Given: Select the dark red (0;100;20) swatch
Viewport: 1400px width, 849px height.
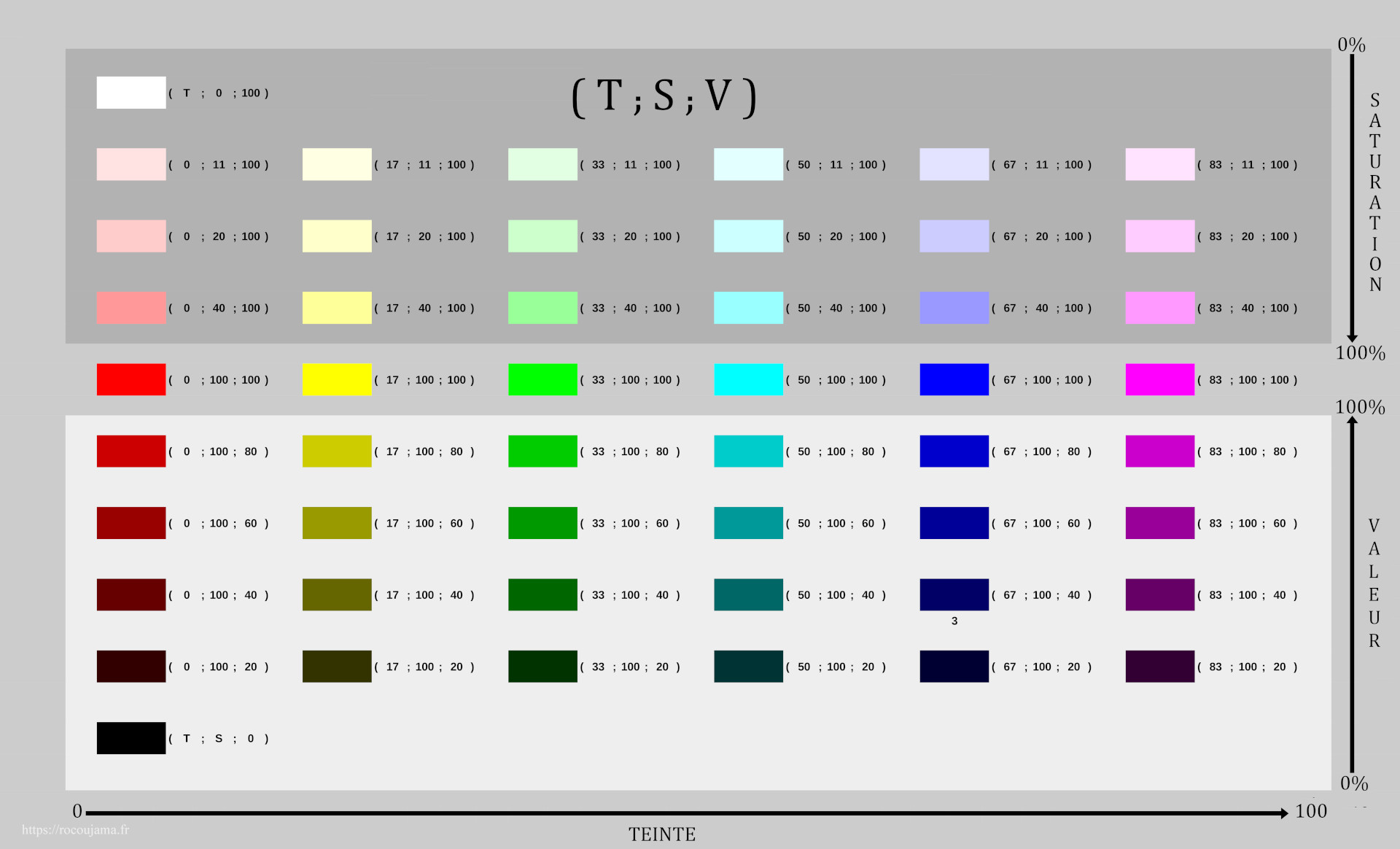Looking at the screenshot, I should click(x=131, y=666).
